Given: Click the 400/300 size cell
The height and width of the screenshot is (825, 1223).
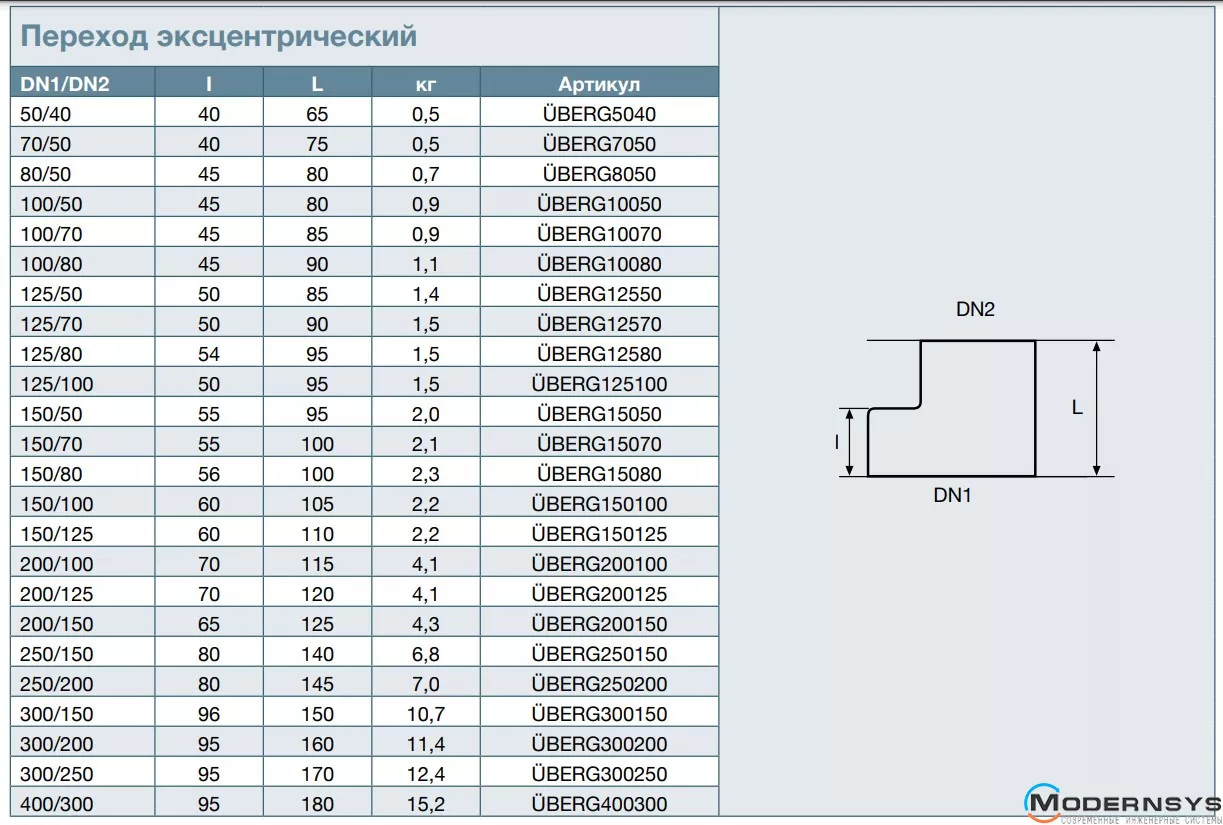Looking at the screenshot, I should 57,804.
